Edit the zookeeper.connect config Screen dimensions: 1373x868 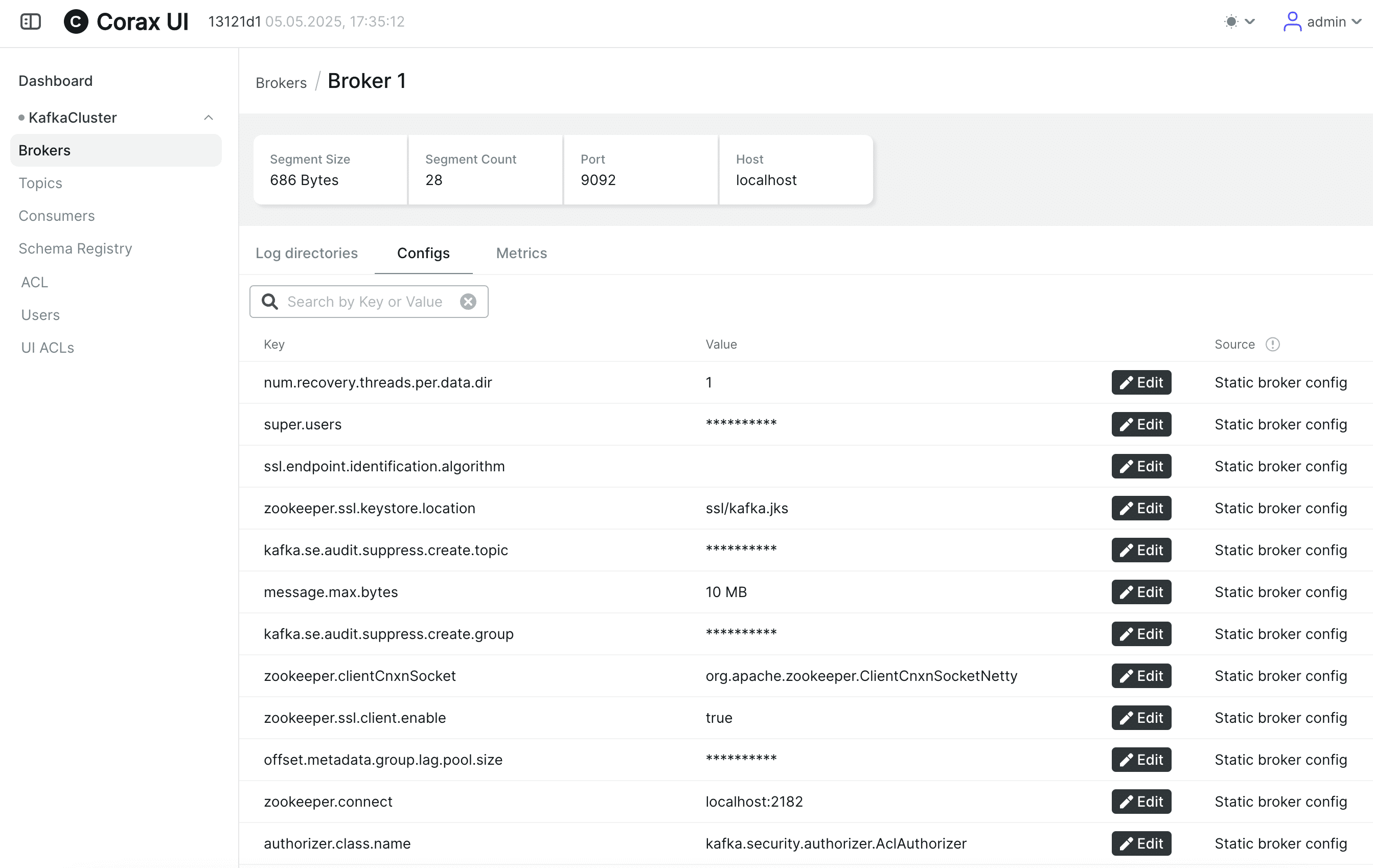1141,802
